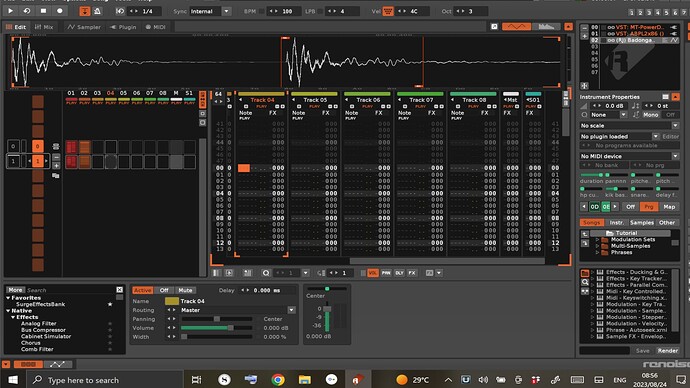Viewport: 690px width, 388px height.
Task: Toggle pattern follow icon in the transport
Action: pos(85,11)
